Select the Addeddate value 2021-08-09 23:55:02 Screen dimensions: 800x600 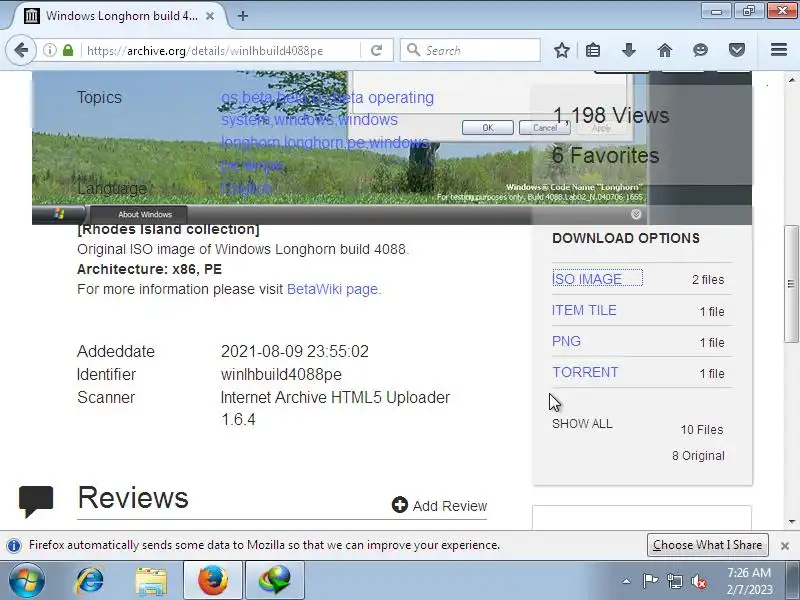pos(294,351)
